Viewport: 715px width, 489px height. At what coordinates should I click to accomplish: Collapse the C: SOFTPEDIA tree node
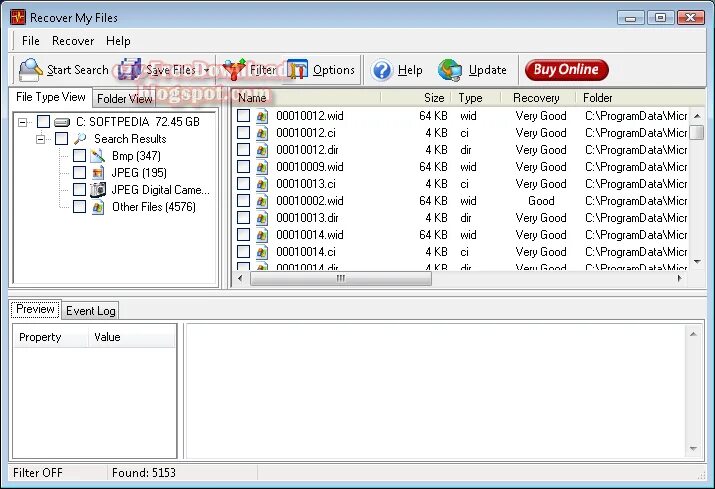click(22, 122)
